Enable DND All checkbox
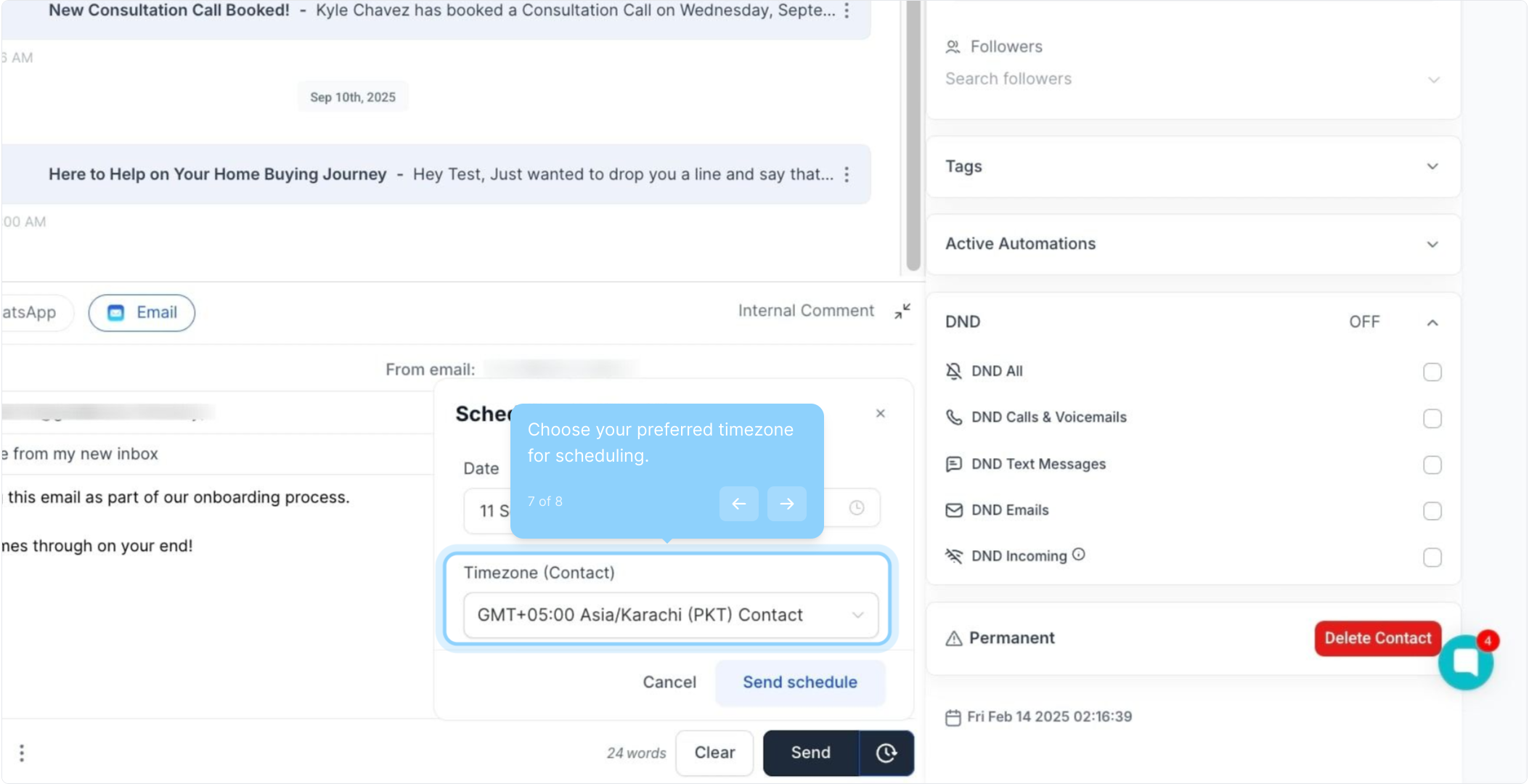 tap(1432, 372)
